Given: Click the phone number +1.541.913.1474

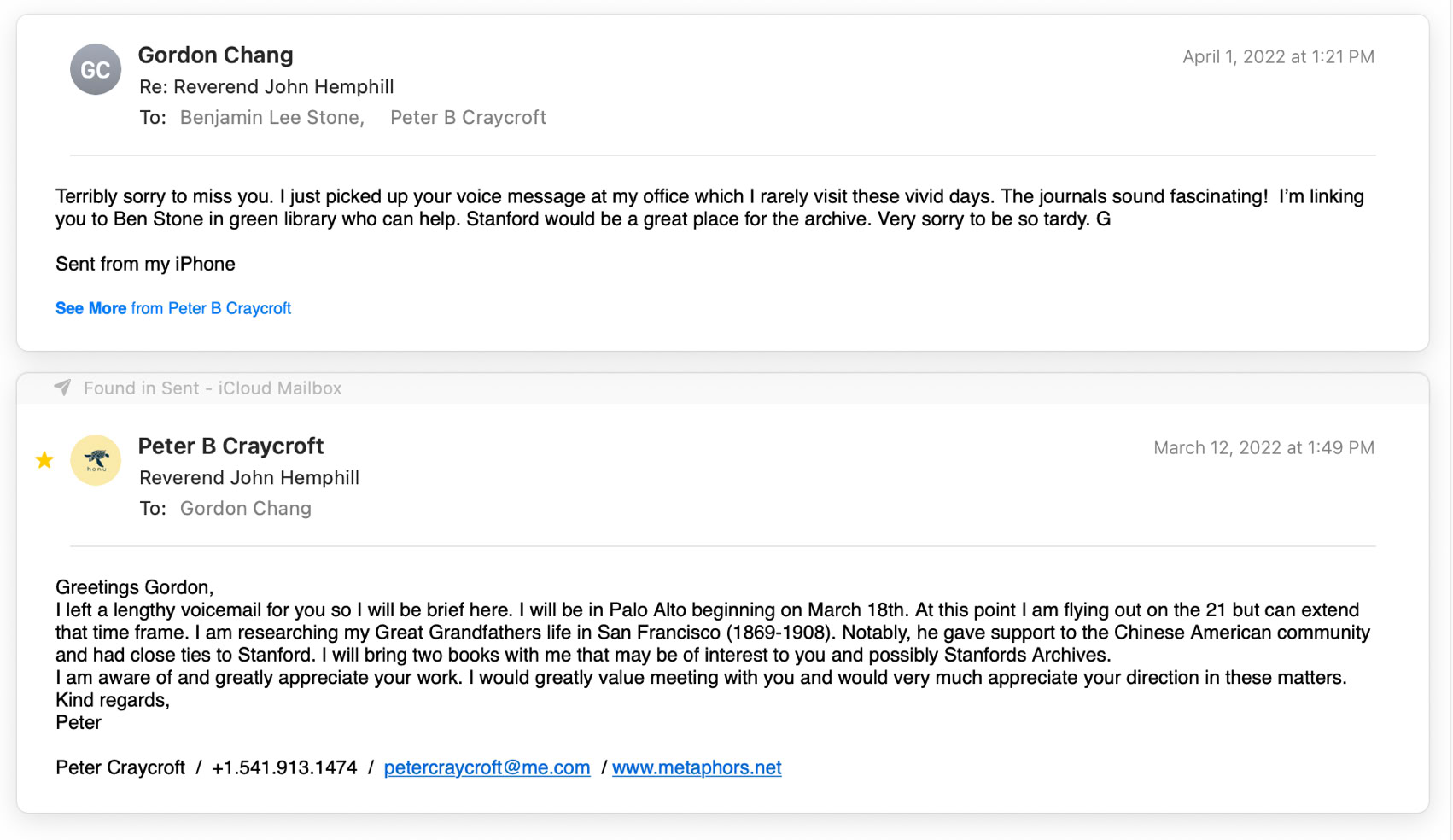Looking at the screenshot, I should pos(284,767).
